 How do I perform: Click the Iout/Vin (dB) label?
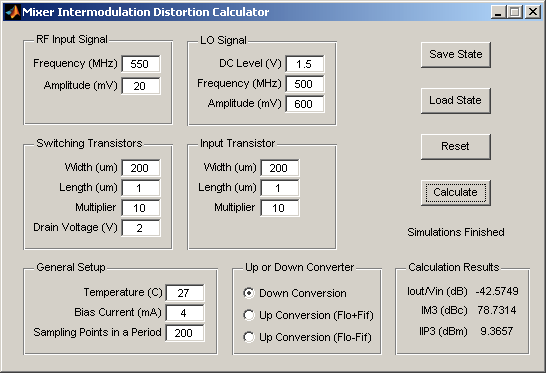[x=437, y=291]
